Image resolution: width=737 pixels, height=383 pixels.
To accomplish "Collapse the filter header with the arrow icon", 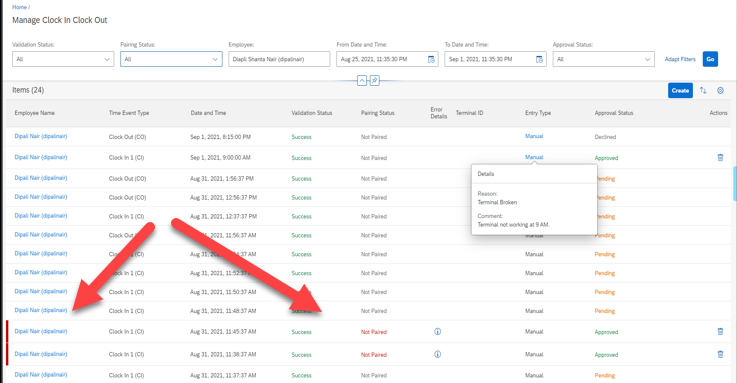I will pos(362,81).
